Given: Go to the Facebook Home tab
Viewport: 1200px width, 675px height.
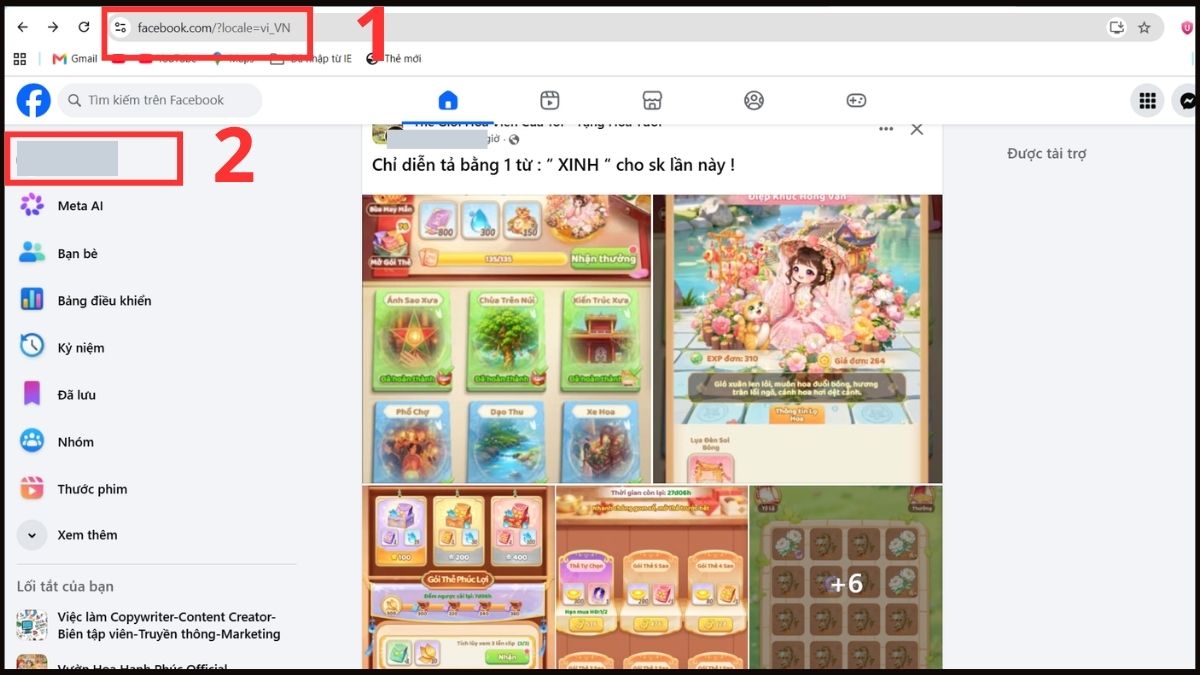Looking at the screenshot, I should [448, 100].
